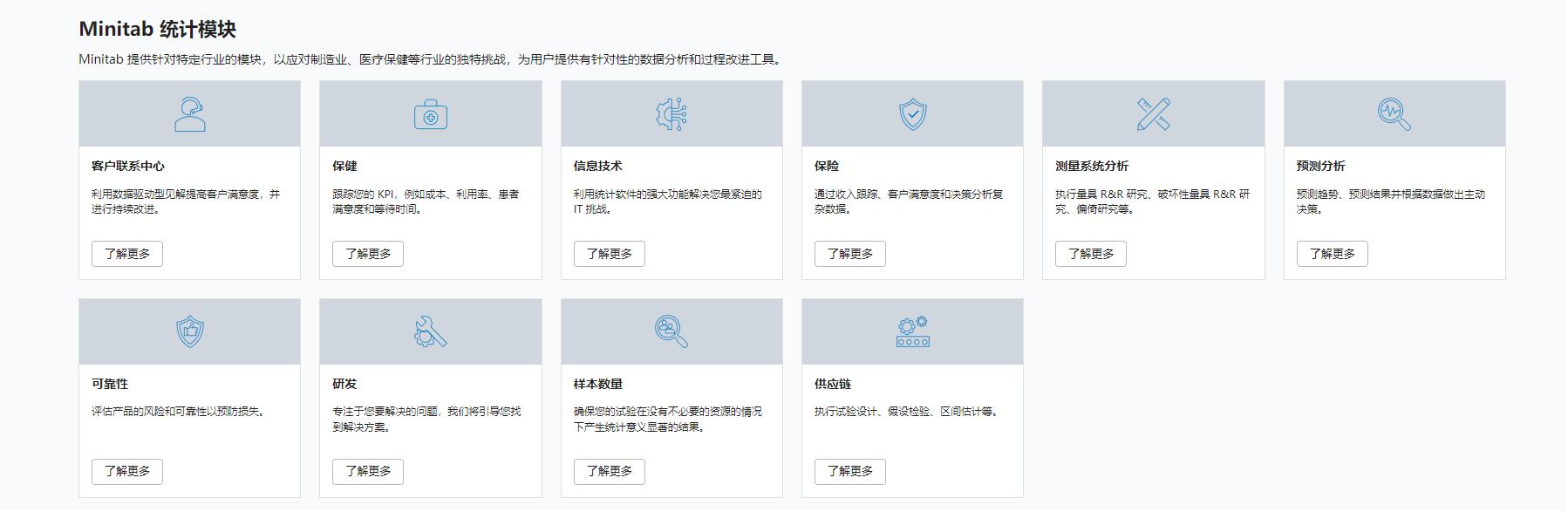Click the description starting 利用统计软件的强大功能
Viewport: 1568px width, 512px height.
(x=668, y=201)
